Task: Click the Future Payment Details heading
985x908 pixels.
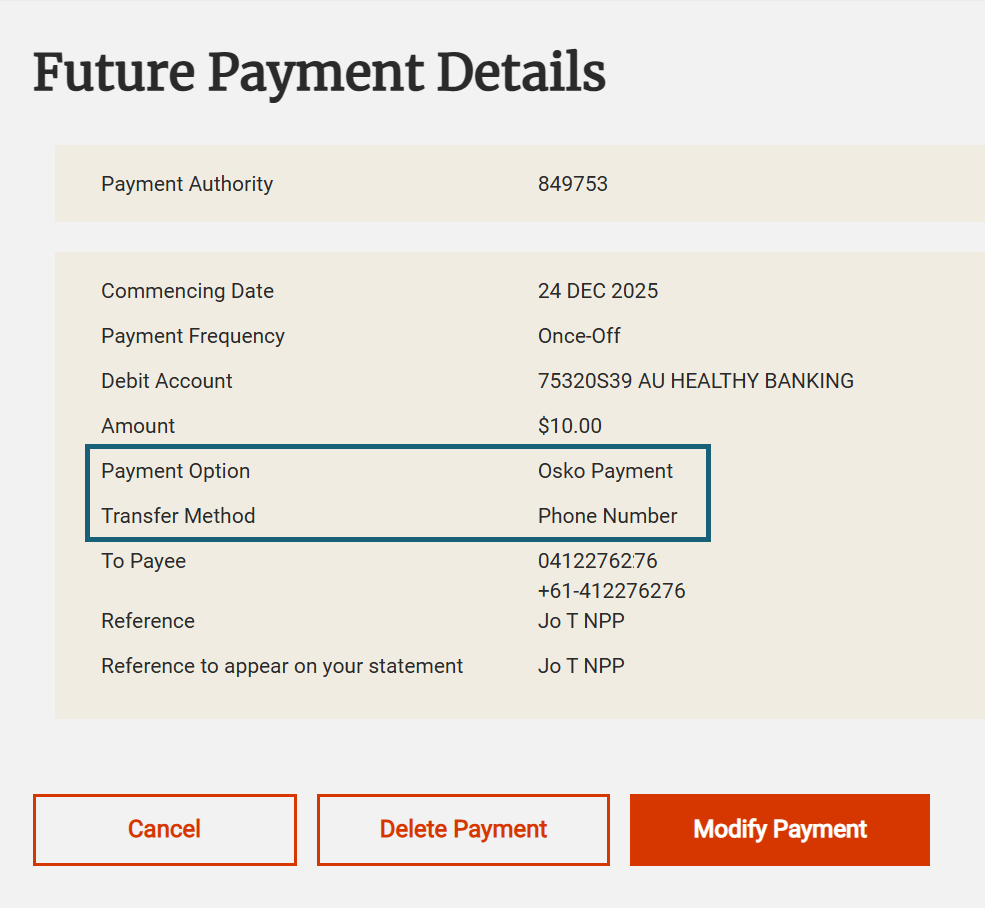Action: point(319,73)
